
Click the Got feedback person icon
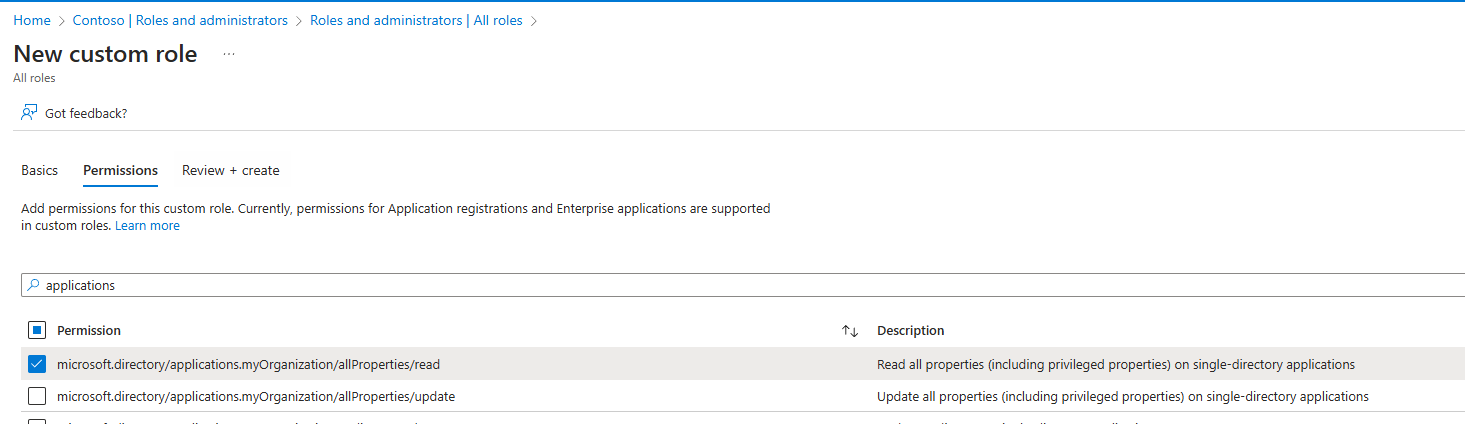point(29,113)
